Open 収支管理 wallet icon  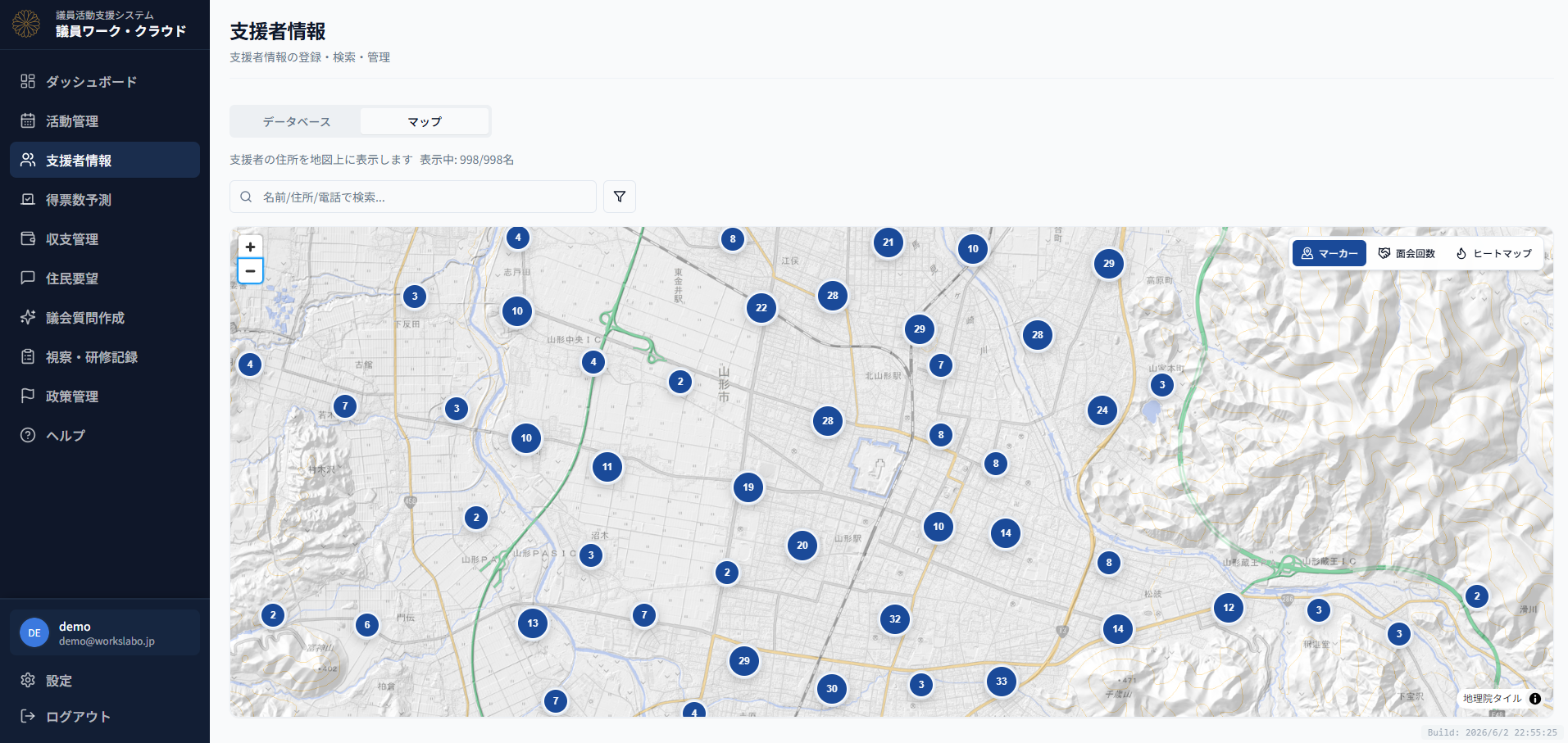tap(28, 238)
